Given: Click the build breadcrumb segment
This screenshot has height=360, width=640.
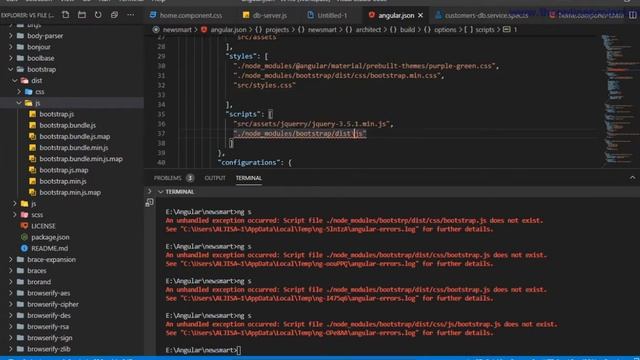Looking at the screenshot, I should 407,30.
